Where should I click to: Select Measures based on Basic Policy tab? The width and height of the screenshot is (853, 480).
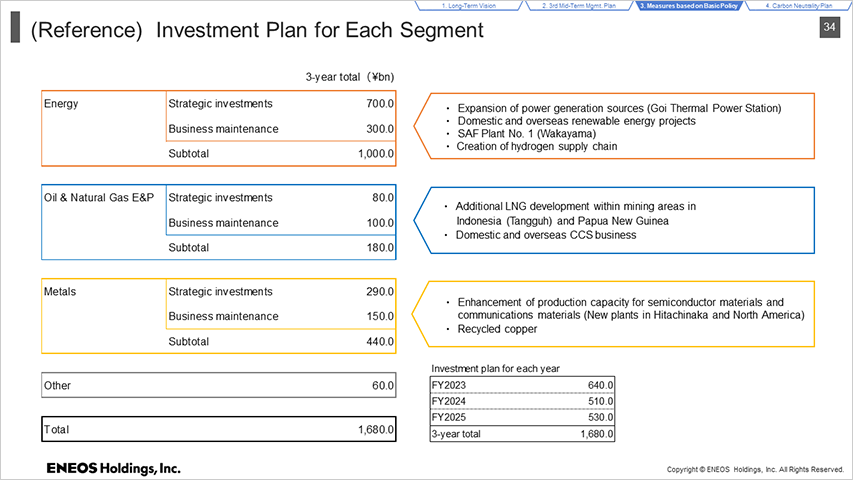(x=689, y=6)
